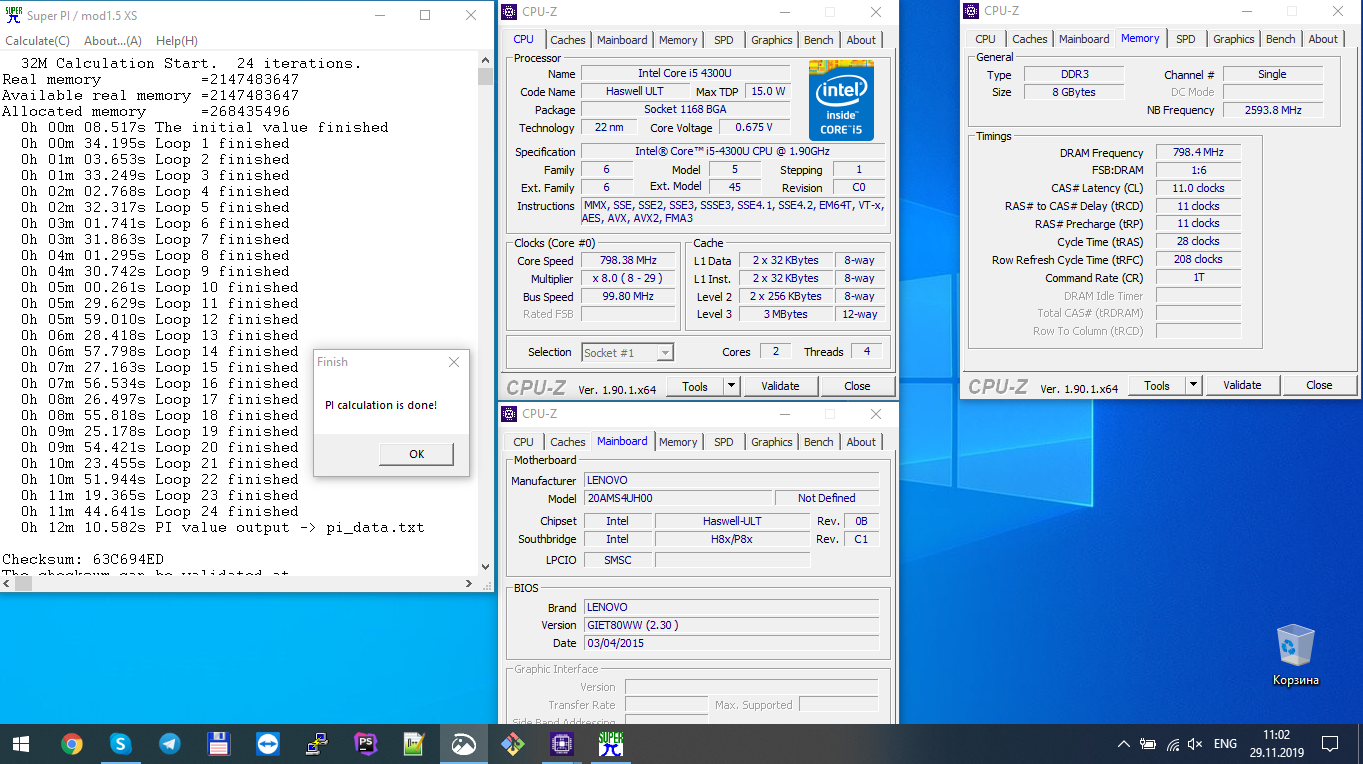This screenshot has width=1363, height=764.
Task: Select the Корзина recycle bin on the desktop
Action: 1296,655
